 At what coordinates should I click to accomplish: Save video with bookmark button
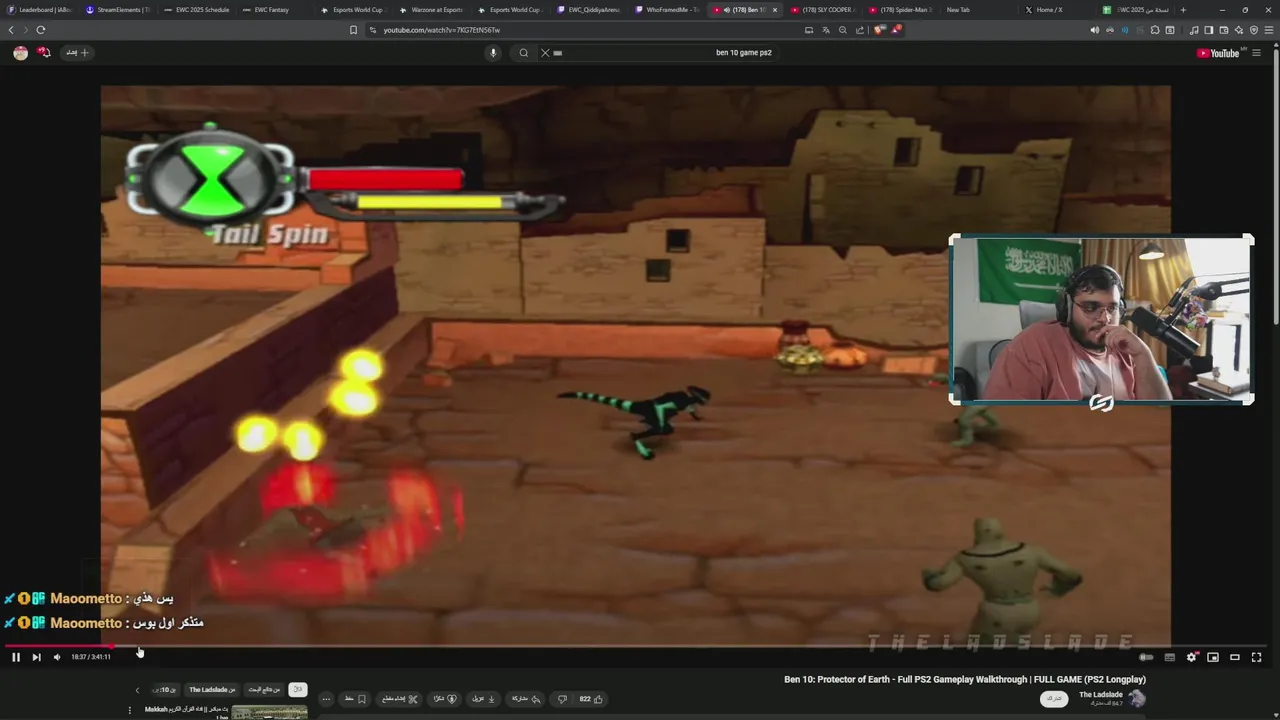pos(354,699)
